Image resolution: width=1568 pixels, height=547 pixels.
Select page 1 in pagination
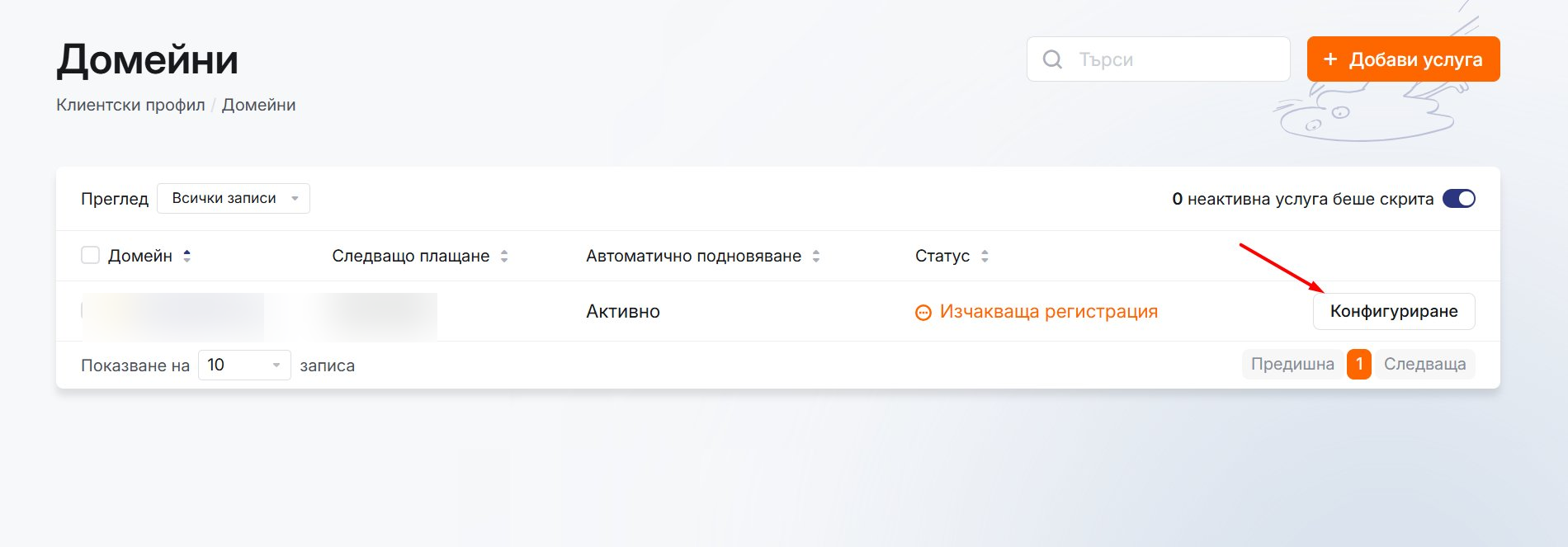[1359, 365]
